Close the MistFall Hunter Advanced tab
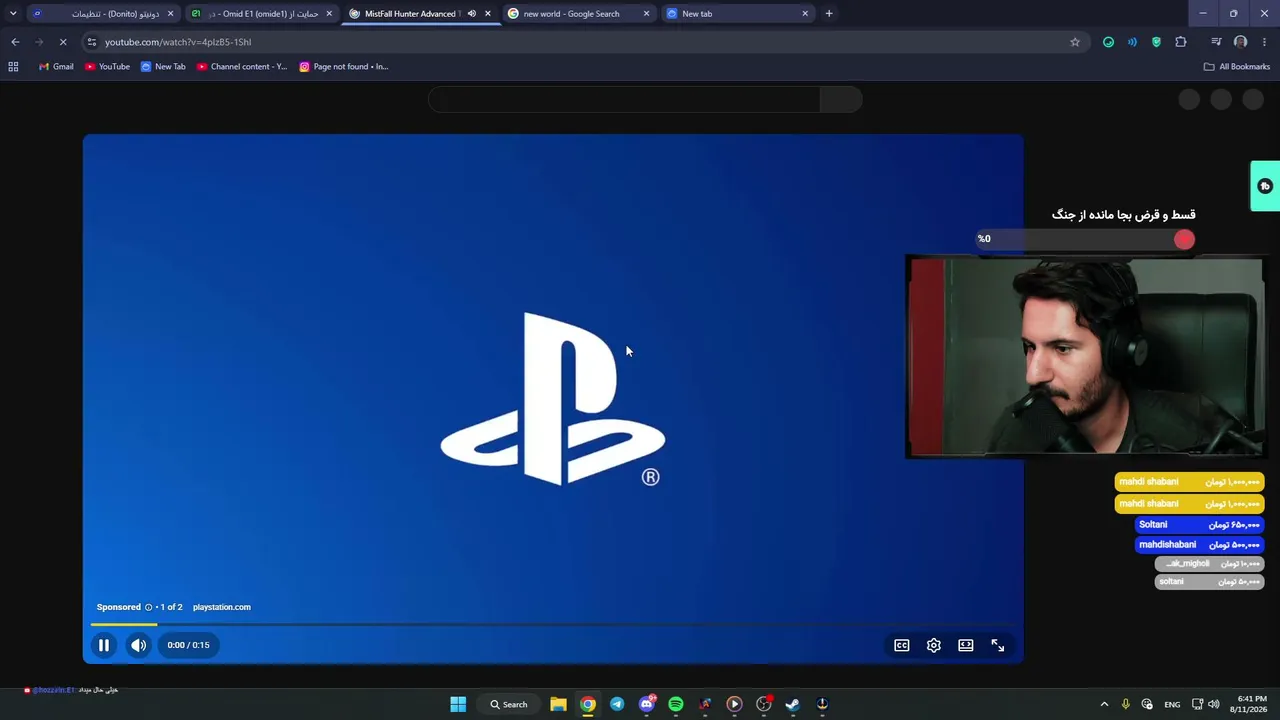Screen dimensions: 1280x720 (488, 14)
